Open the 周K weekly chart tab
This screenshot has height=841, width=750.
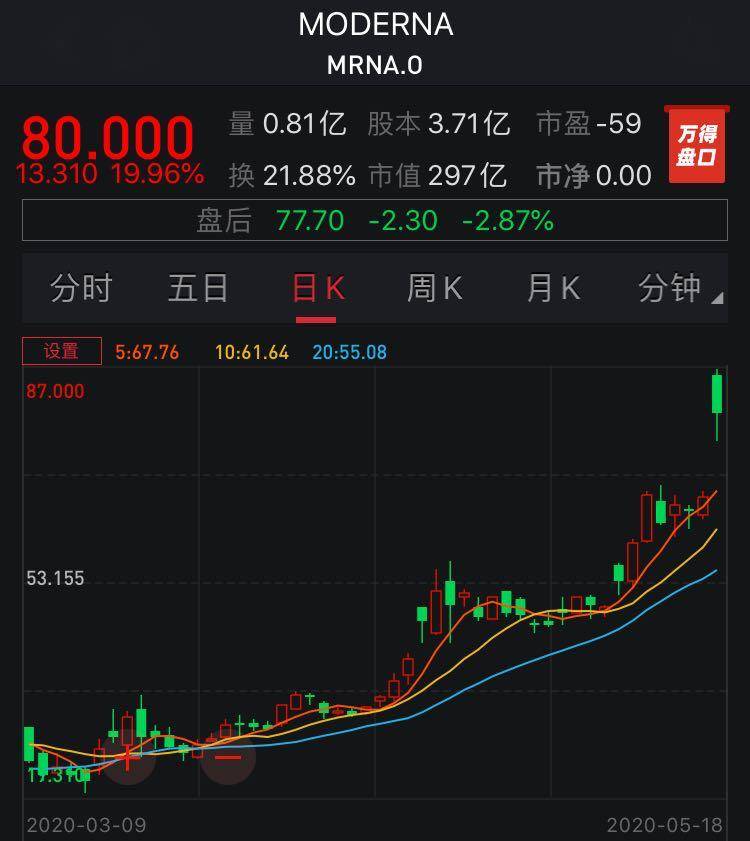(435, 288)
